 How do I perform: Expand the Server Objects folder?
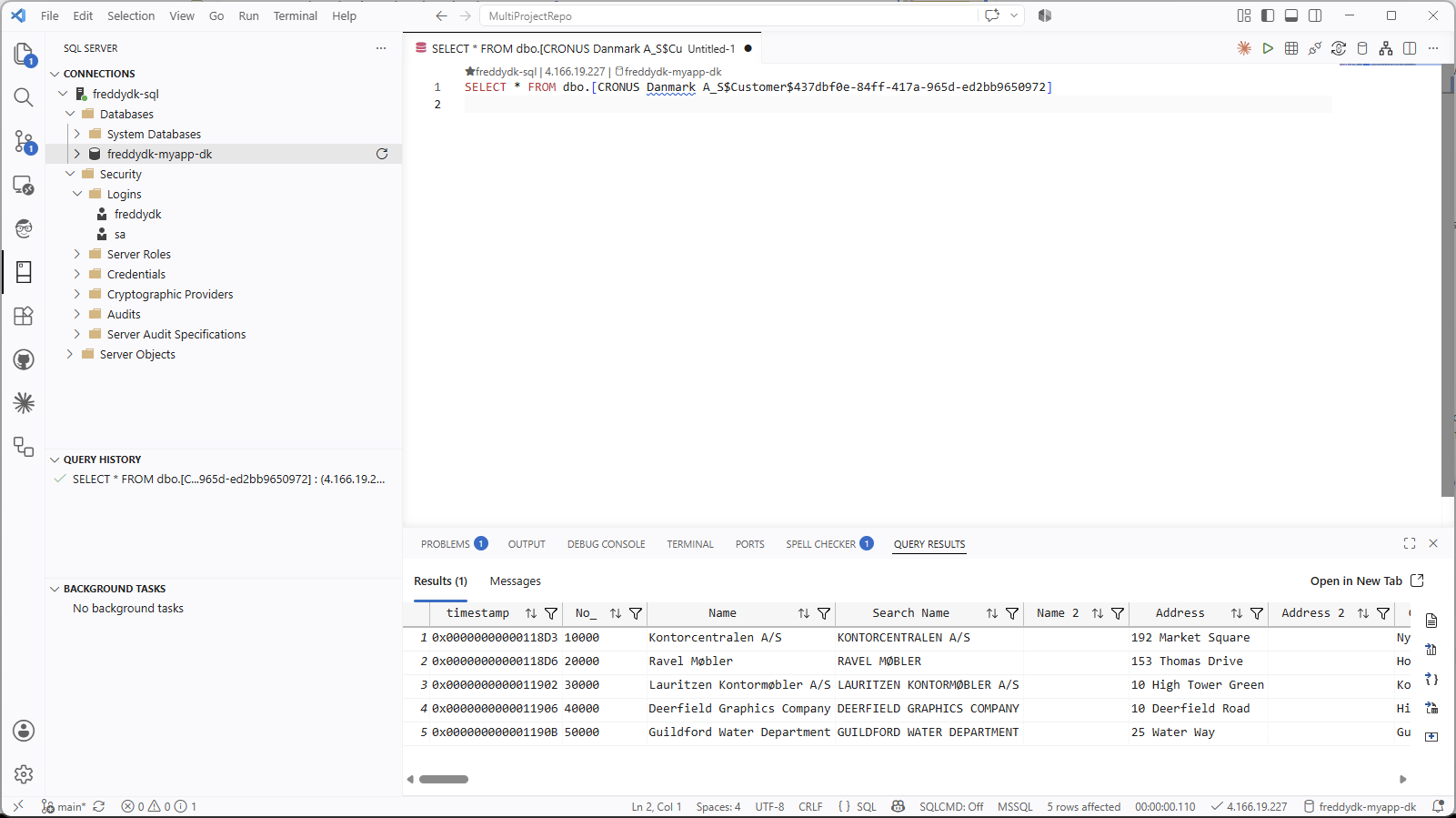coord(70,354)
